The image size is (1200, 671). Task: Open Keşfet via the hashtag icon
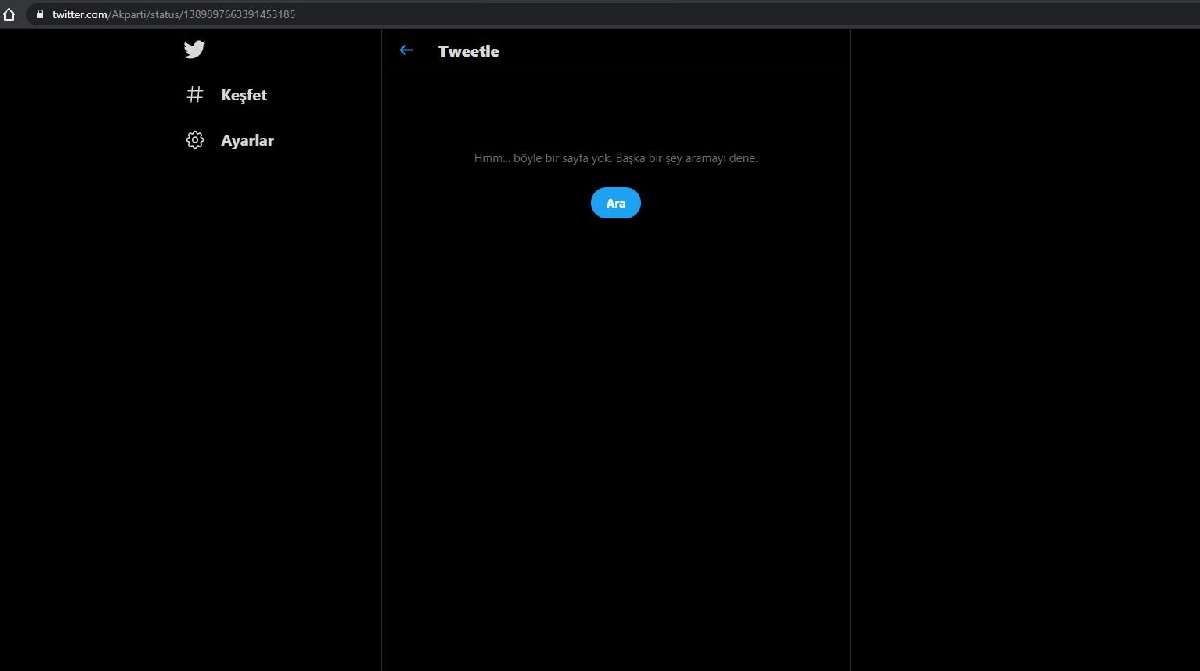(x=195, y=95)
